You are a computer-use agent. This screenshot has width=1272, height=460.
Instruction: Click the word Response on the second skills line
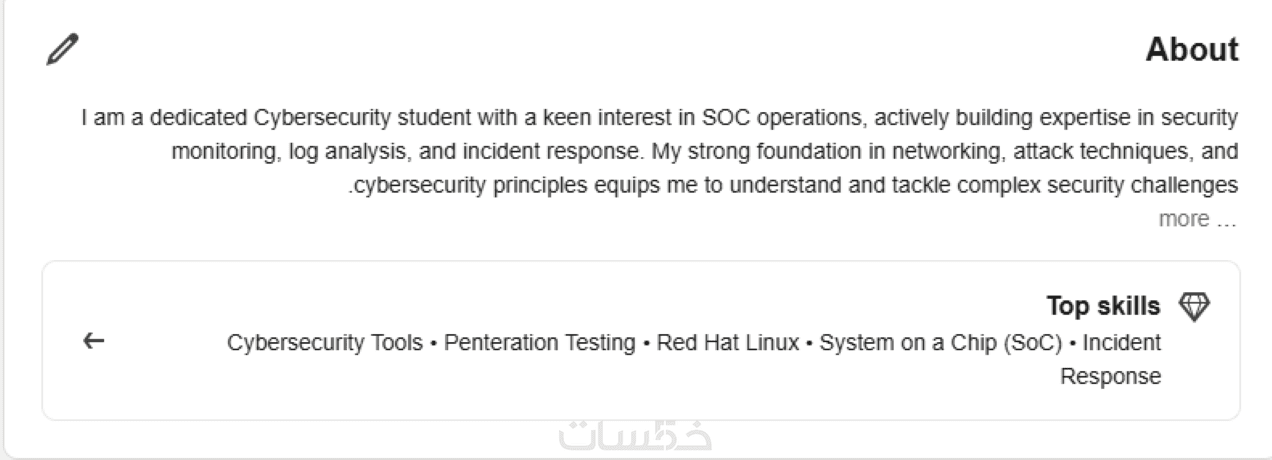(x=1110, y=377)
